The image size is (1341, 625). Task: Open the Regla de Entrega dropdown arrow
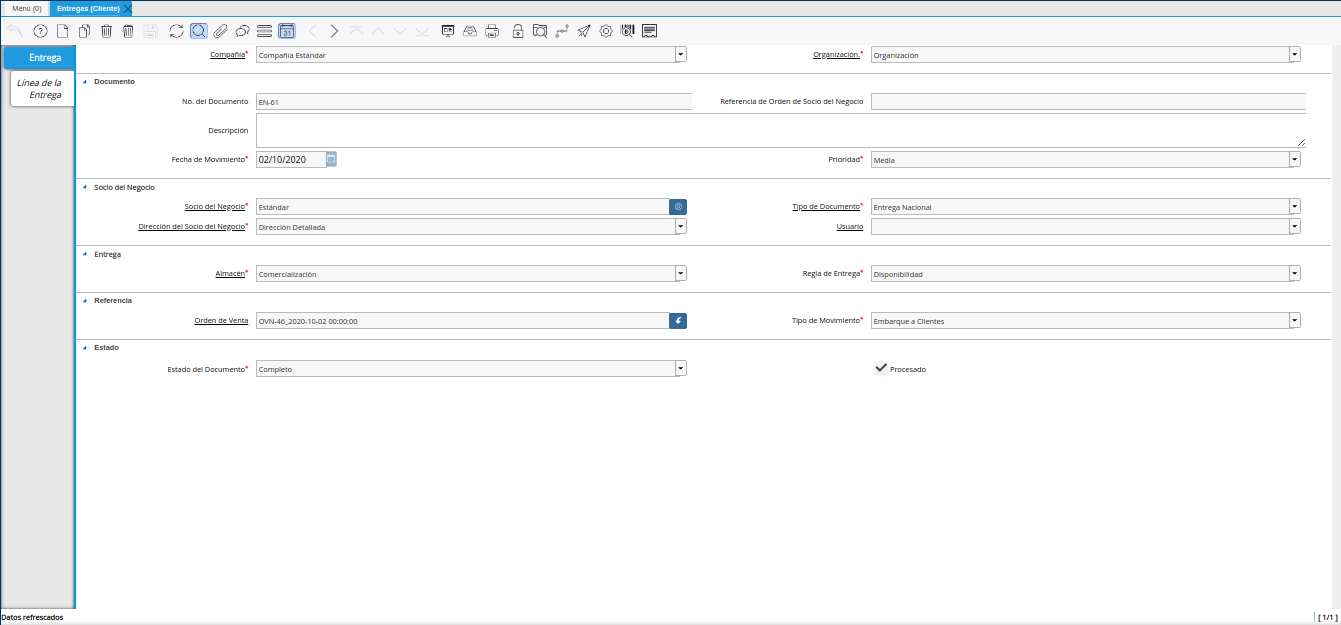(x=1295, y=273)
